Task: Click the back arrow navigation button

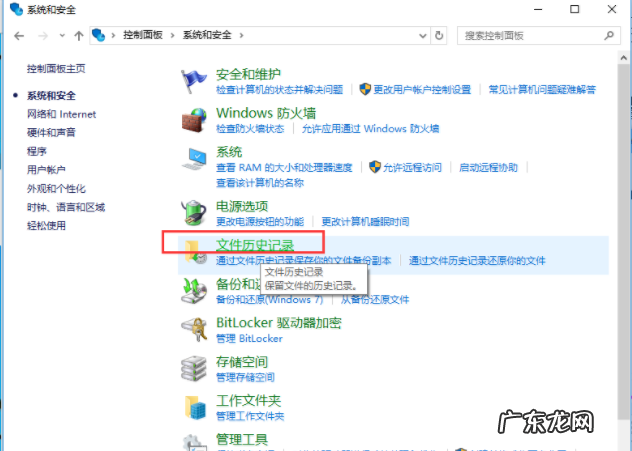Action: [x=19, y=36]
